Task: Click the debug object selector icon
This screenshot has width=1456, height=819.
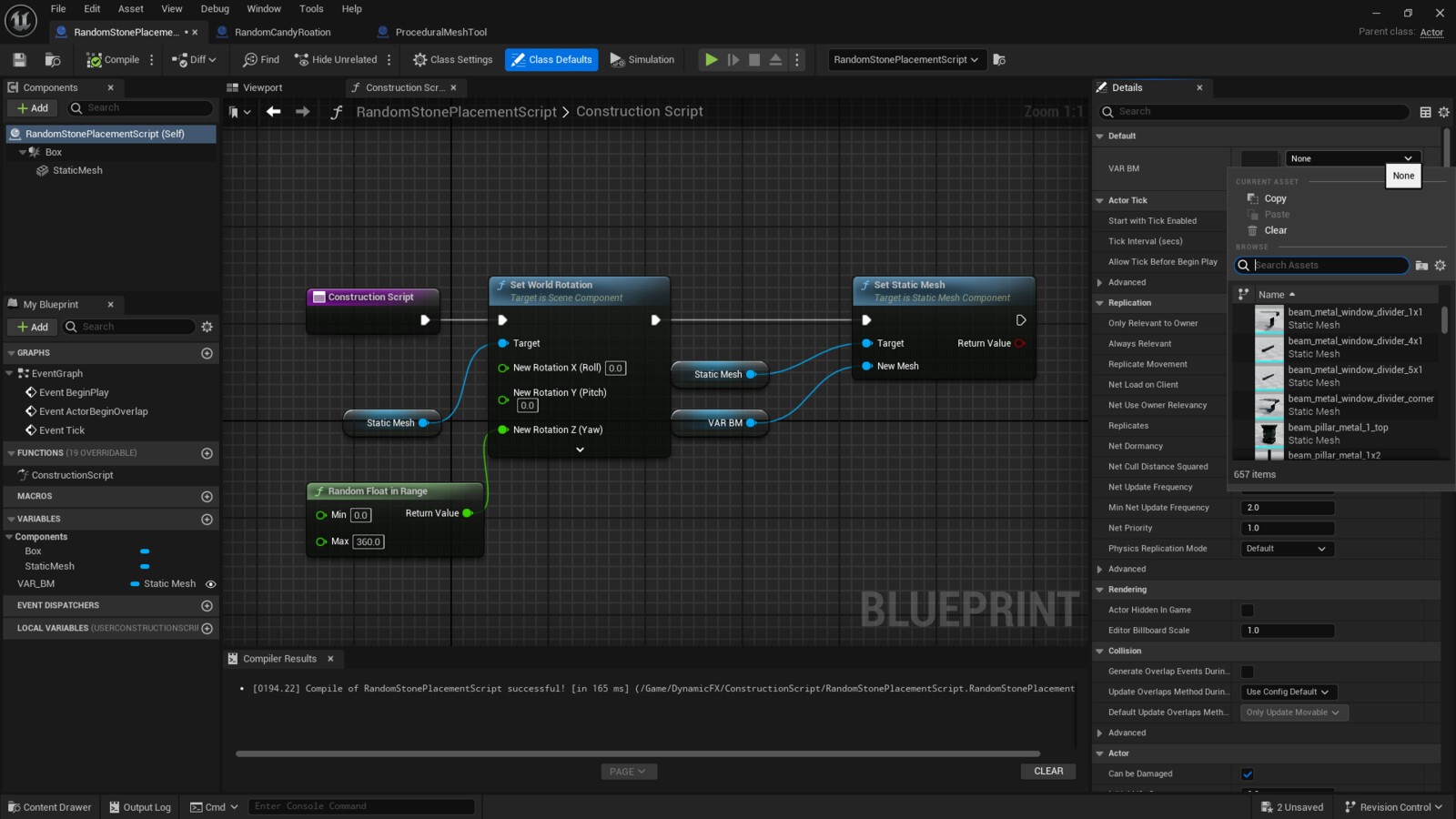Action: coord(999,60)
